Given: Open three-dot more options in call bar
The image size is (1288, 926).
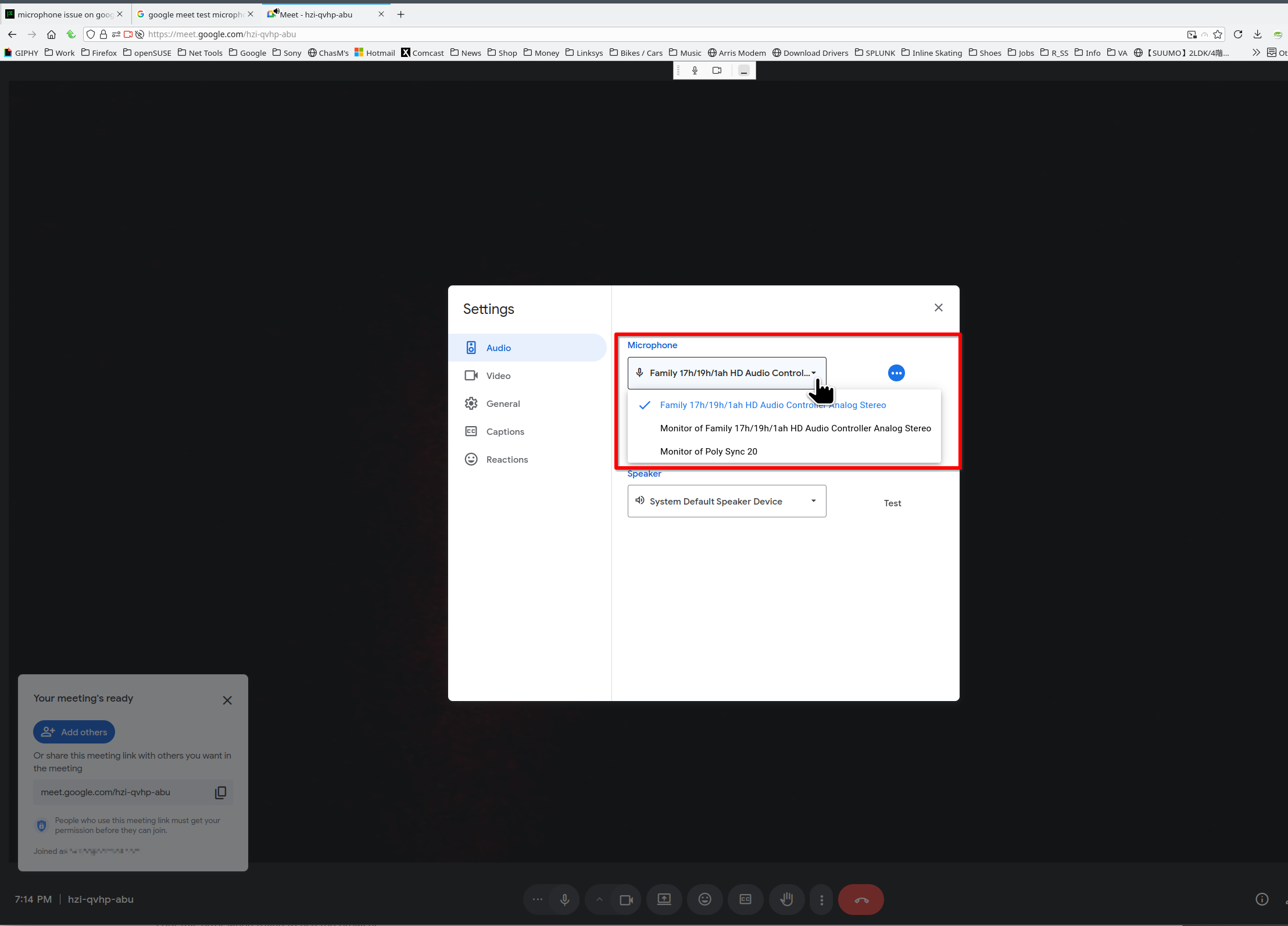Looking at the screenshot, I should tap(821, 900).
